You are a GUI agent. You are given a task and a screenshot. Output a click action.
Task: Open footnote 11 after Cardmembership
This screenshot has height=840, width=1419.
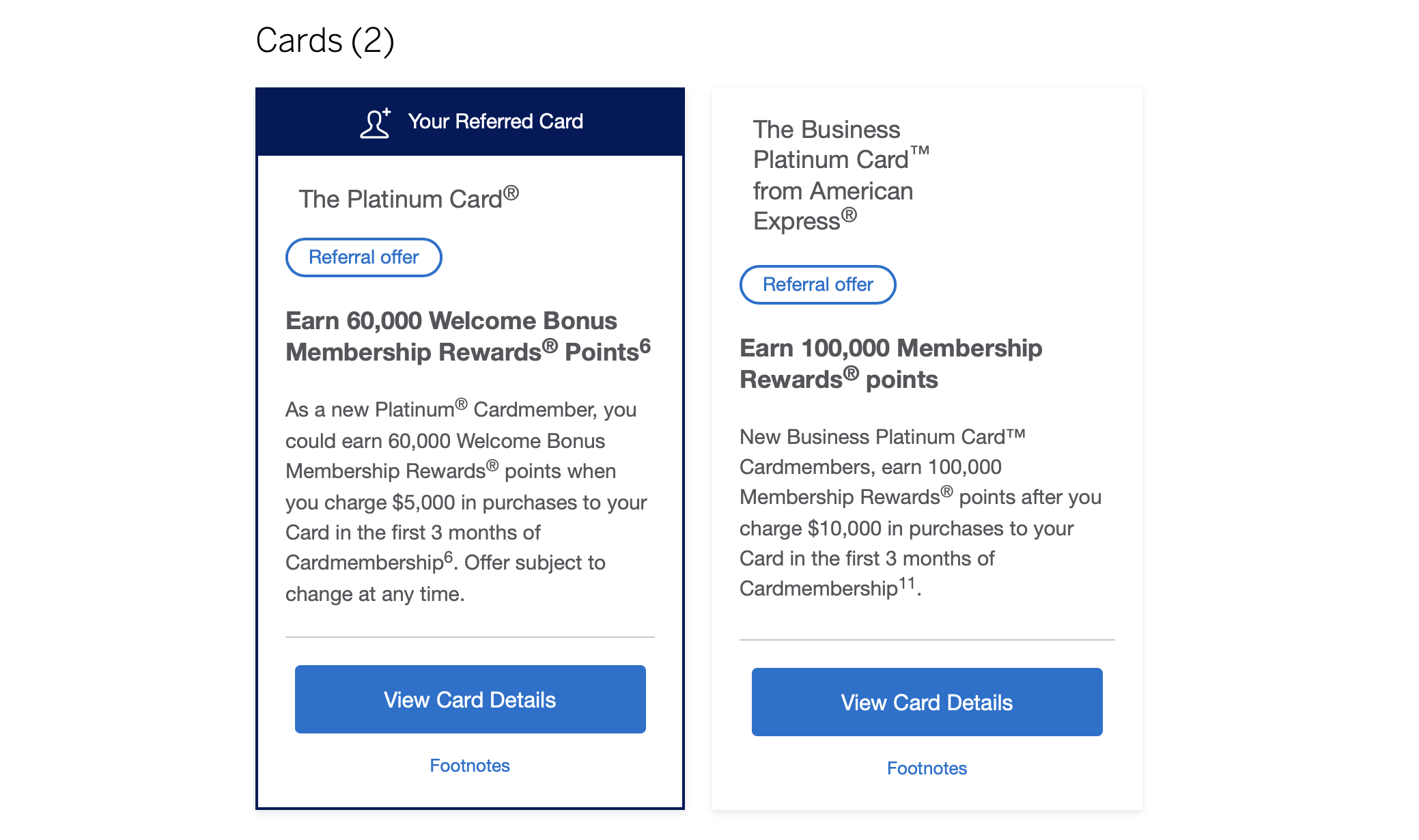pos(907,583)
